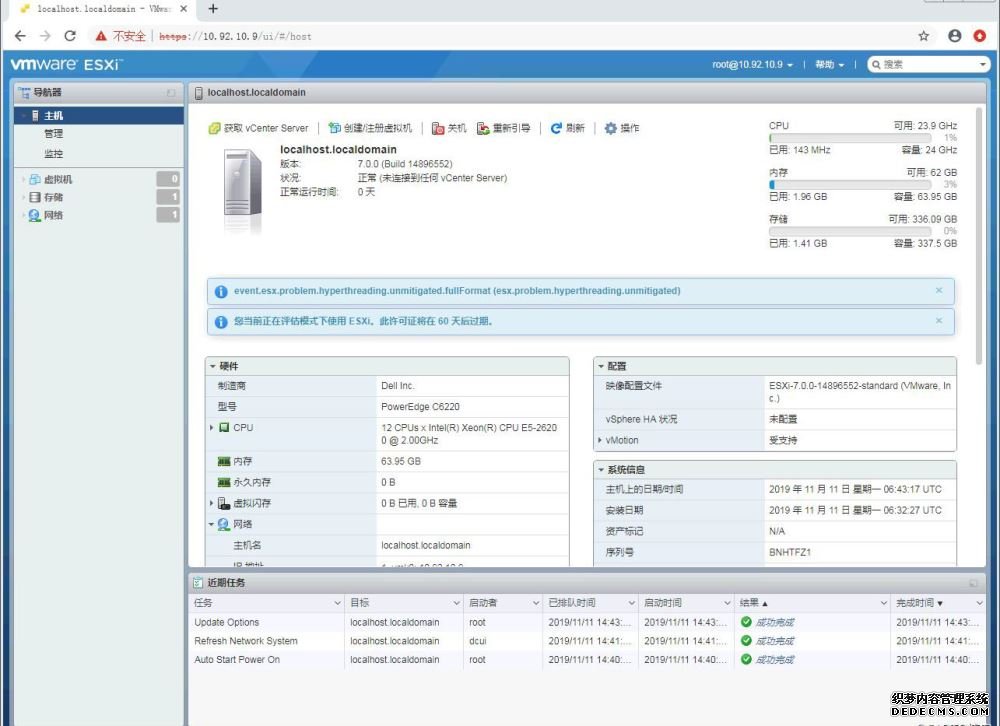Click the 刷新 refresh icon
The image size is (1000, 726).
pyautogui.click(x=558, y=126)
